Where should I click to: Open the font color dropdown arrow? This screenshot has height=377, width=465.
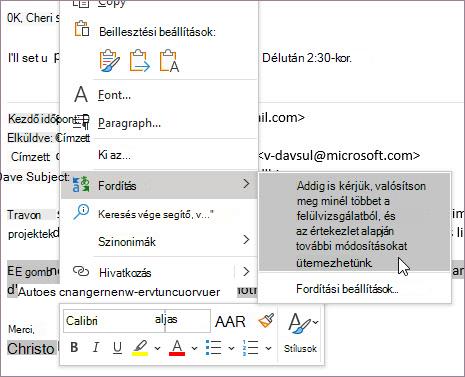194,349
